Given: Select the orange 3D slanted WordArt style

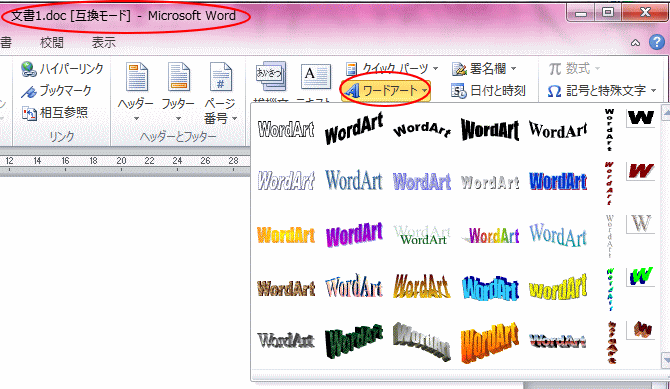Looking at the screenshot, I should pyautogui.click(x=490, y=342).
